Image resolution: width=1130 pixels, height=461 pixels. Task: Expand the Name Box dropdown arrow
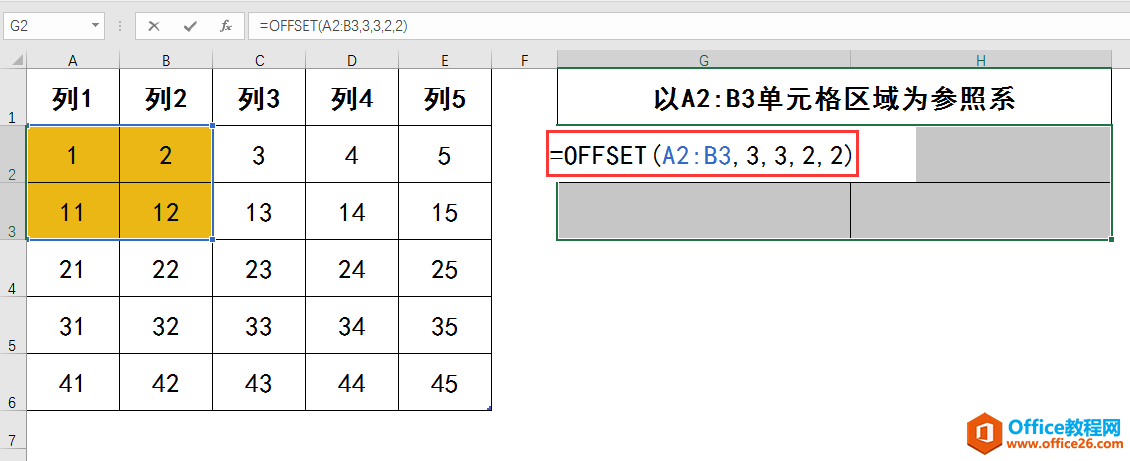click(96, 27)
